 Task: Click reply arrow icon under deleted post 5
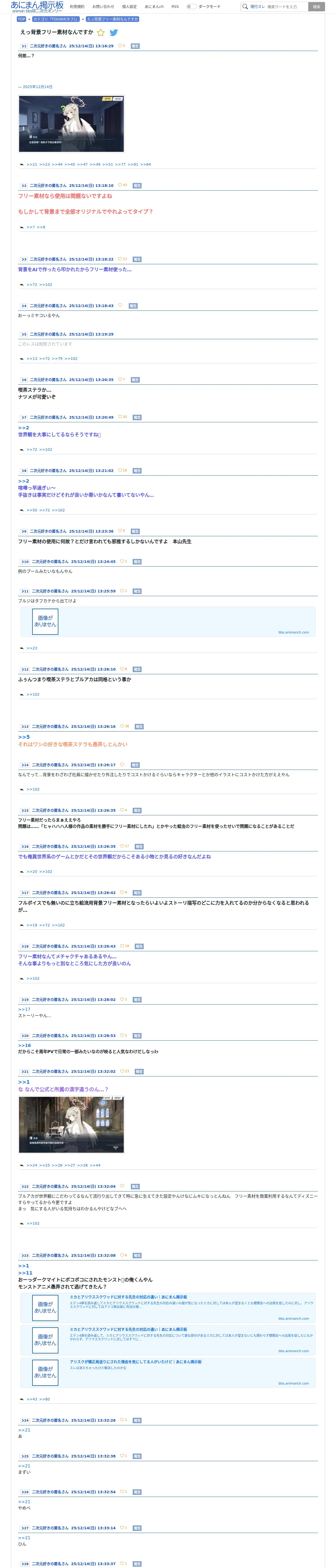pyautogui.click(x=22, y=359)
